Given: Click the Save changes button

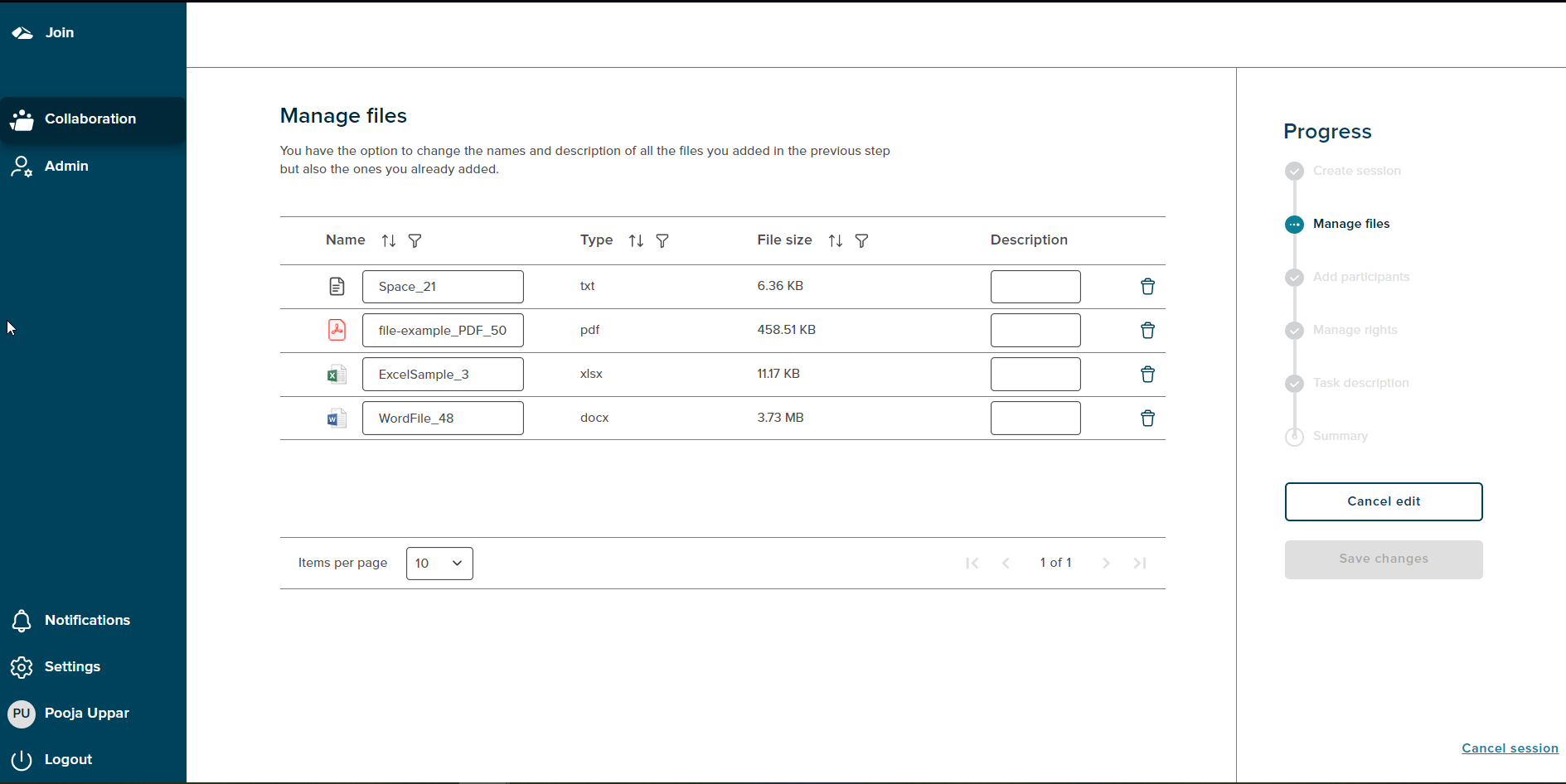Looking at the screenshot, I should [x=1384, y=559].
